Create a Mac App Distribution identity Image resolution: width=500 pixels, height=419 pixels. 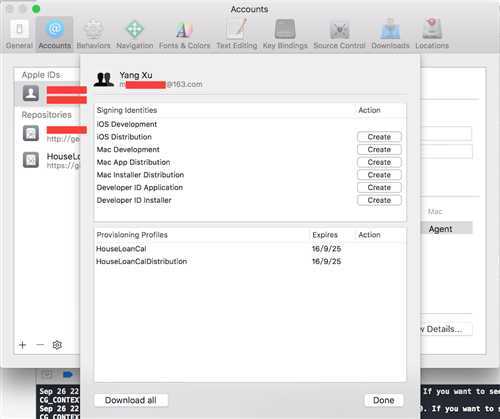point(379,162)
